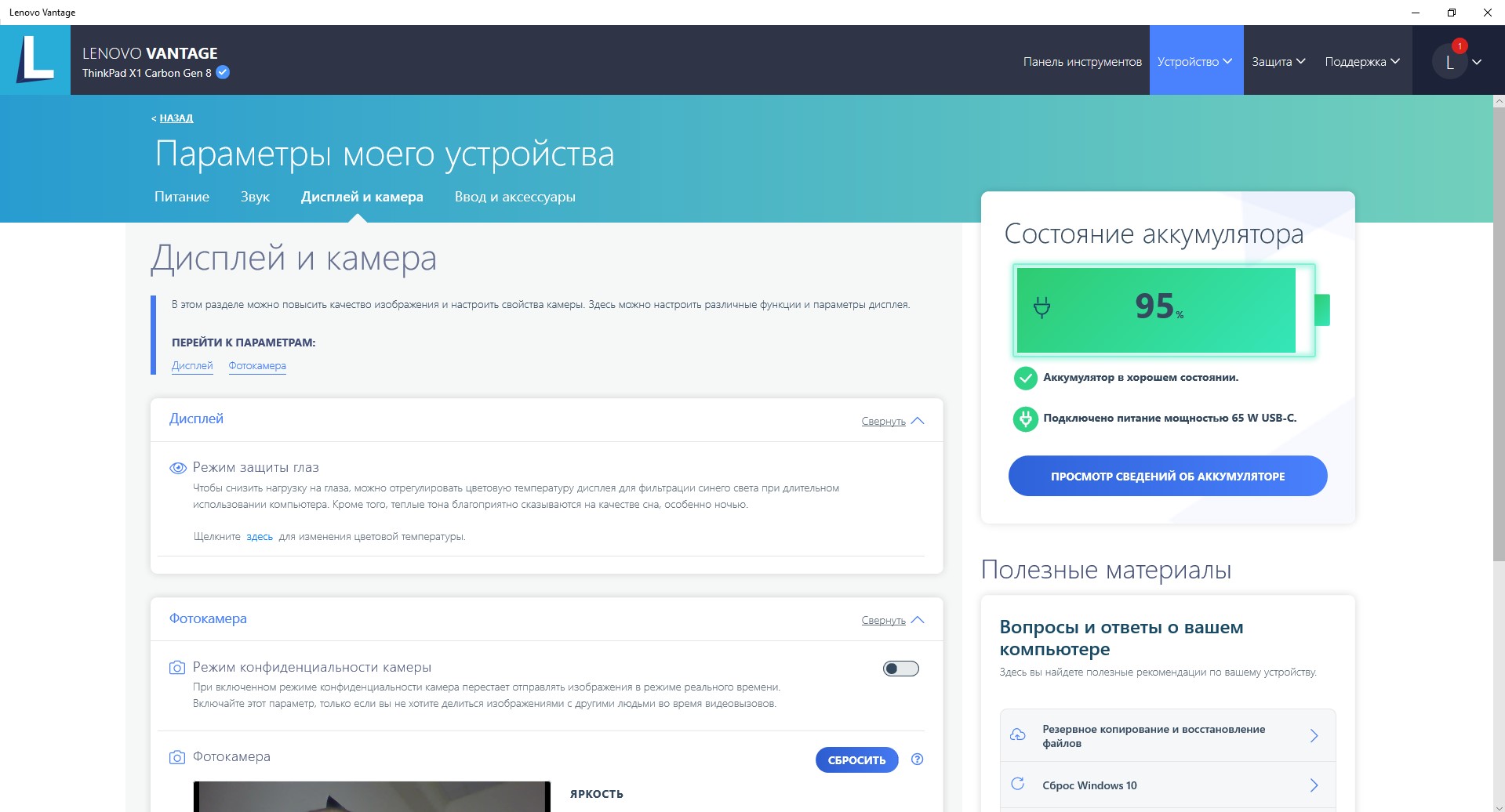The image size is (1505, 812).
Task: Jump to the Фотокамера settings link
Action: pos(257,366)
